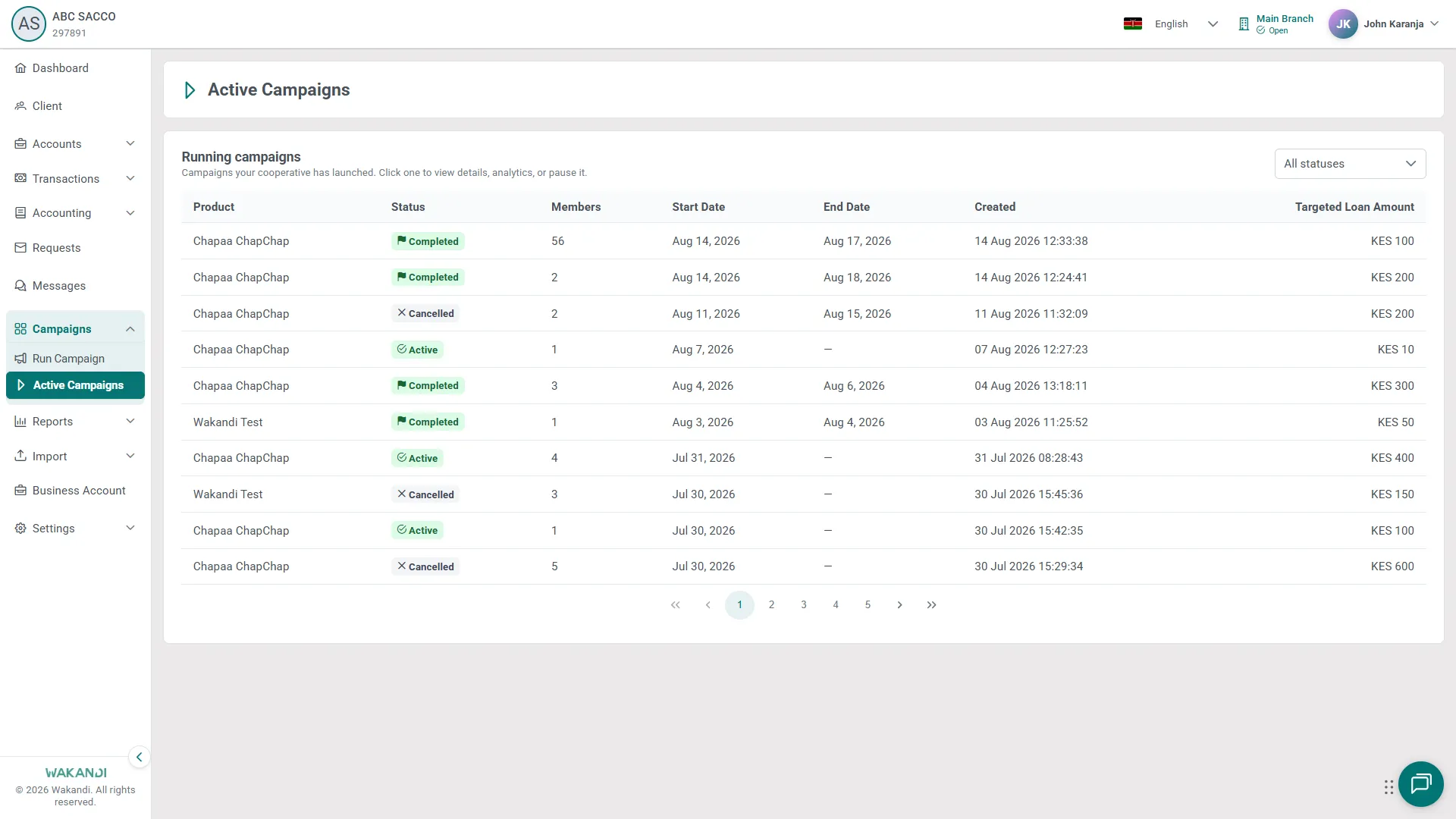Expand the Accounts submenu chevron

(x=130, y=143)
